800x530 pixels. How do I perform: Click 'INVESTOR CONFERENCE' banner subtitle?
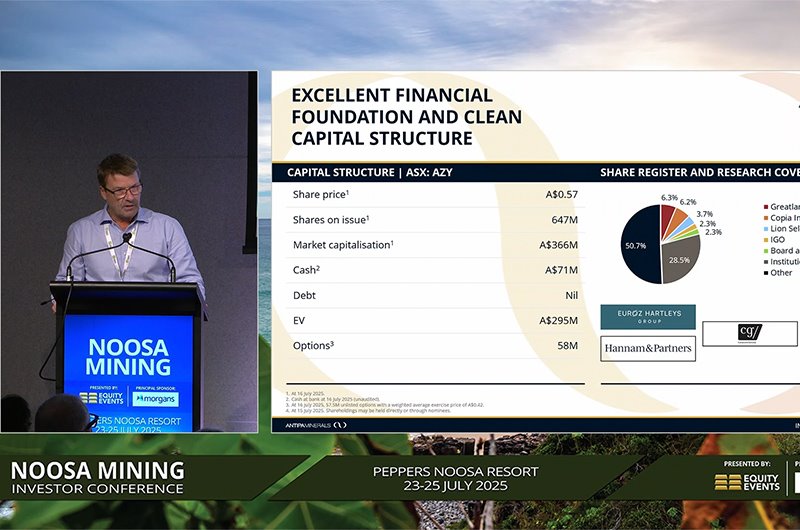click(97, 489)
